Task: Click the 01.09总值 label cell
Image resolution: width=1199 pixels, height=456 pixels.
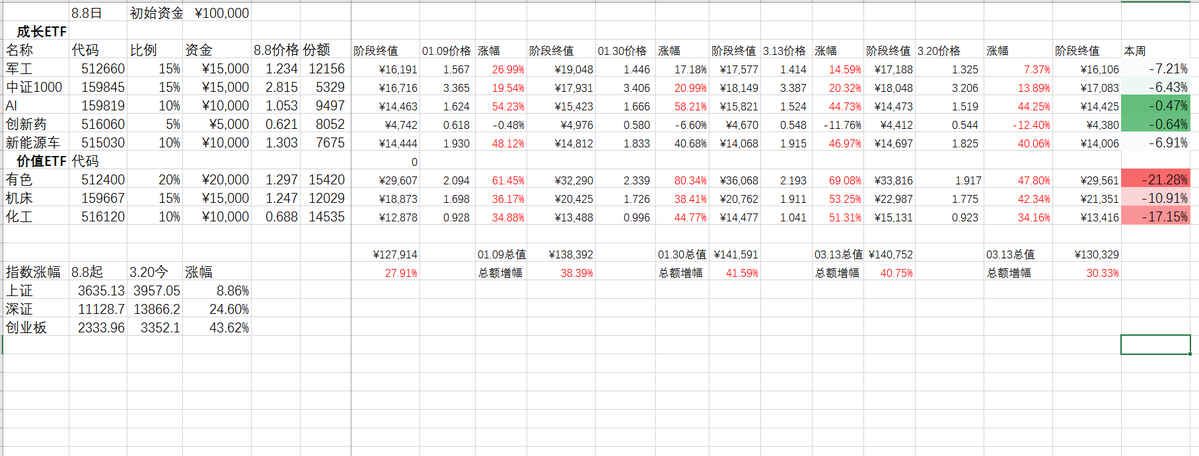Action: pyautogui.click(x=500, y=254)
